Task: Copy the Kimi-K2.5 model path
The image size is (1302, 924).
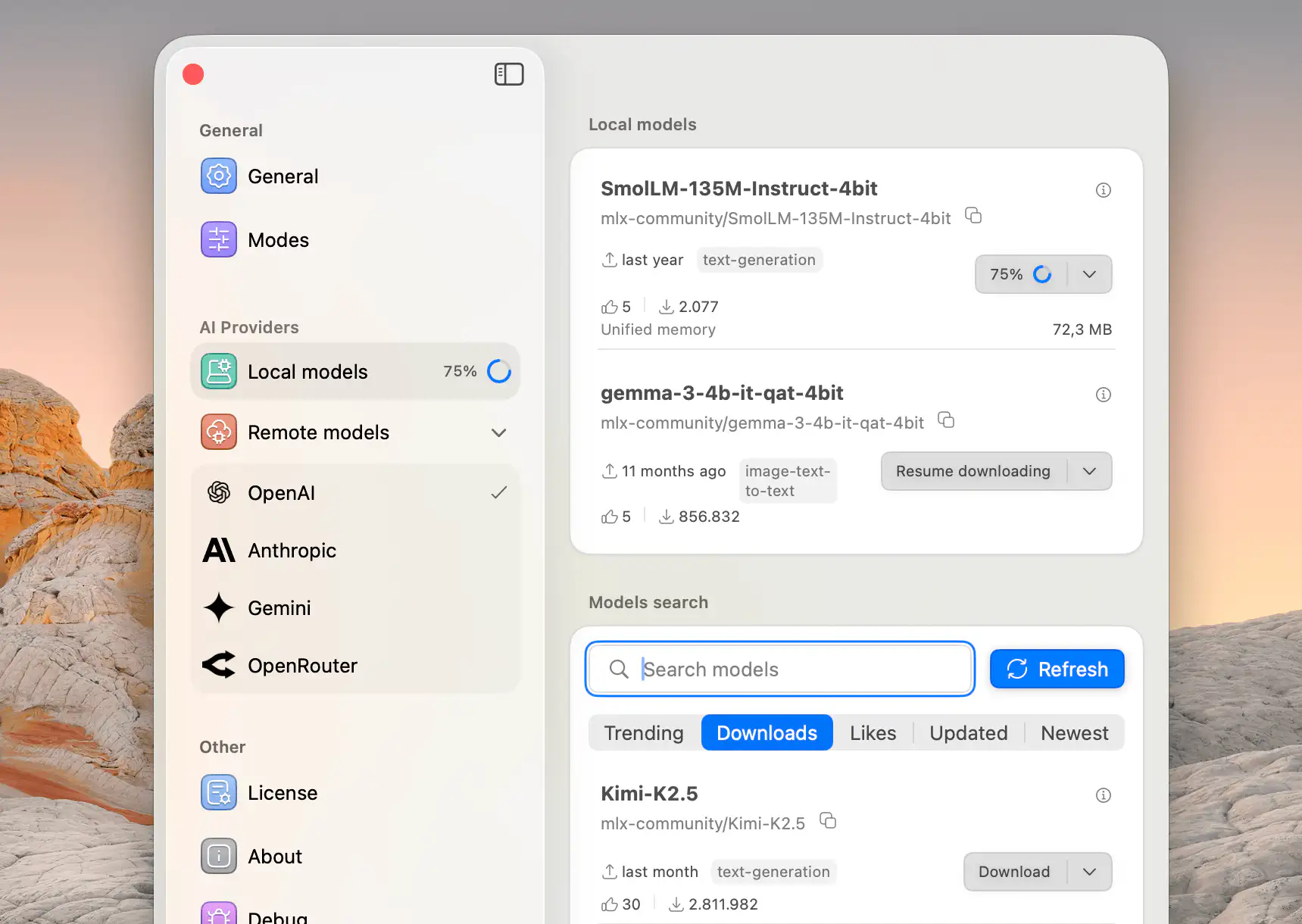Action: 828,820
